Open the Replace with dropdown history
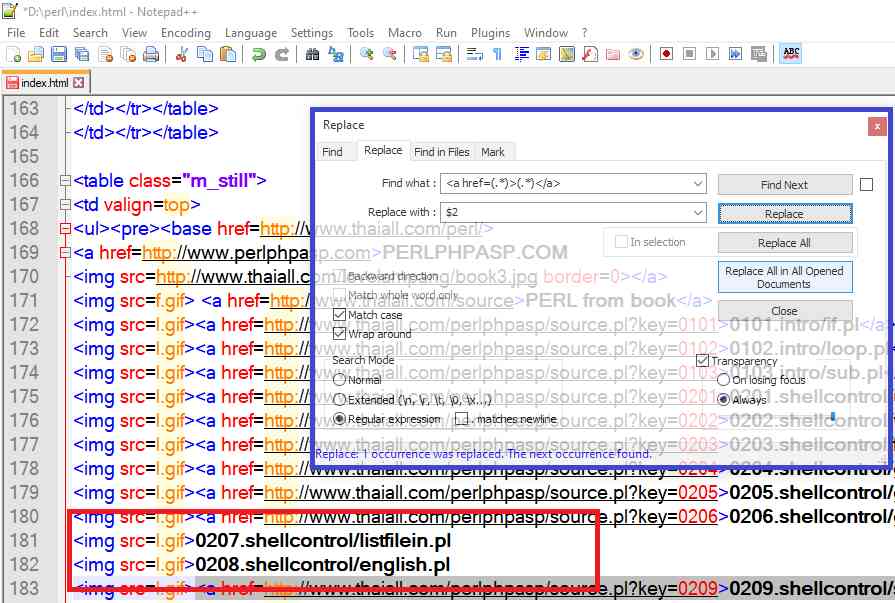 (698, 212)
